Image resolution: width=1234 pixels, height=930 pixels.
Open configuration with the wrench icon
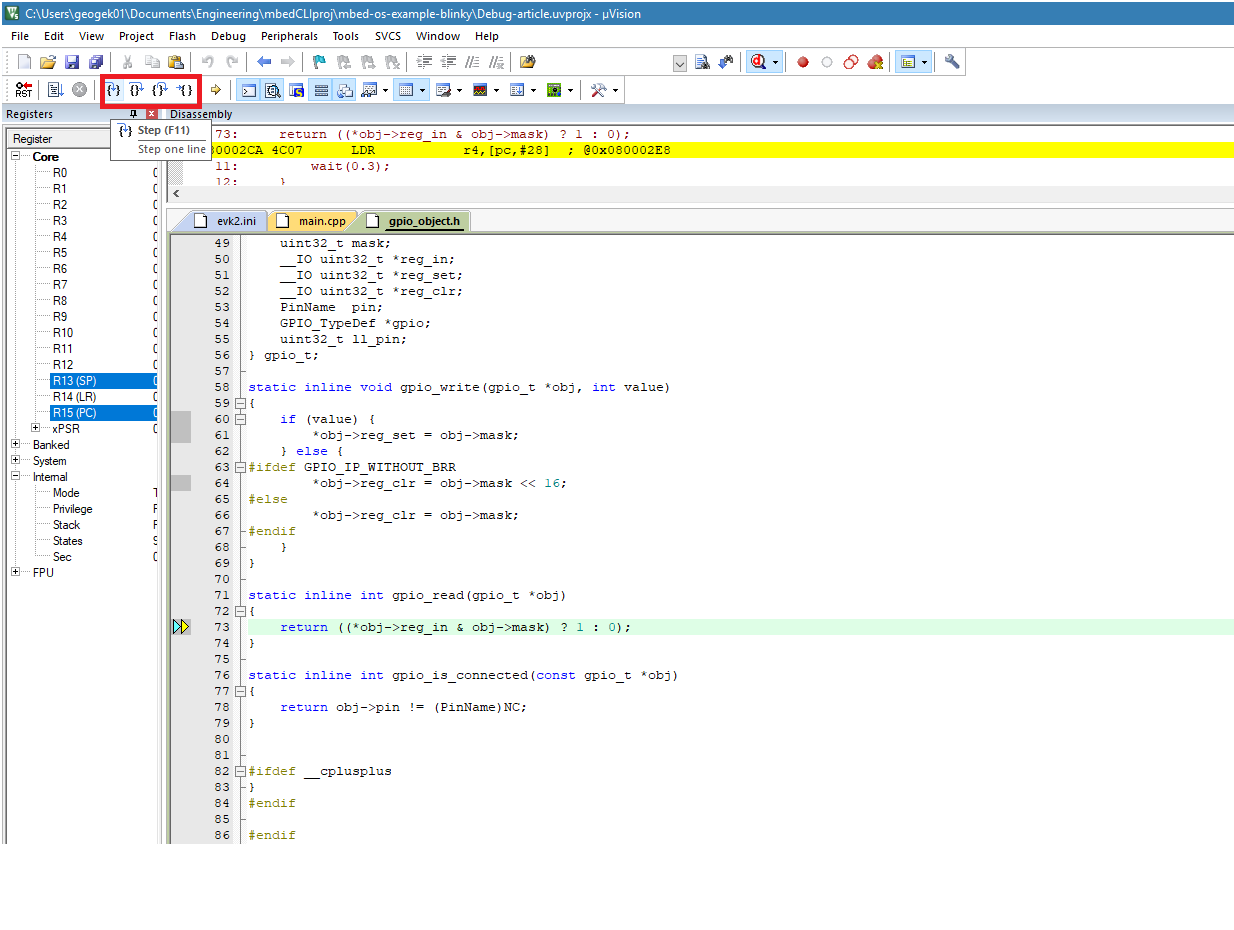tap(952, 62)
